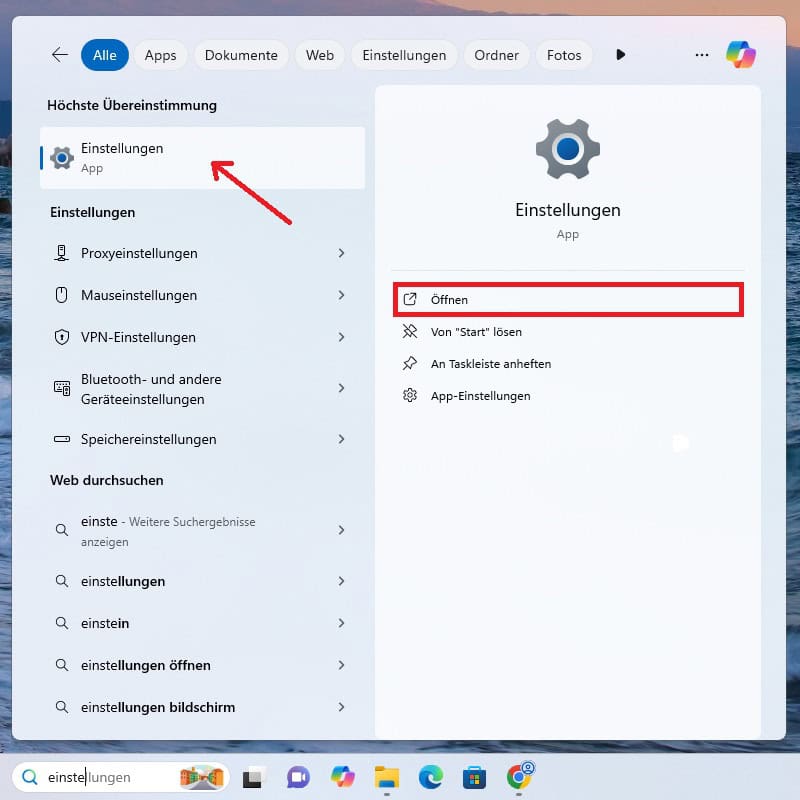The image size is (800, 800).
Task: Launch Google Chrome from the taskbar
Action: pos(519,777)
